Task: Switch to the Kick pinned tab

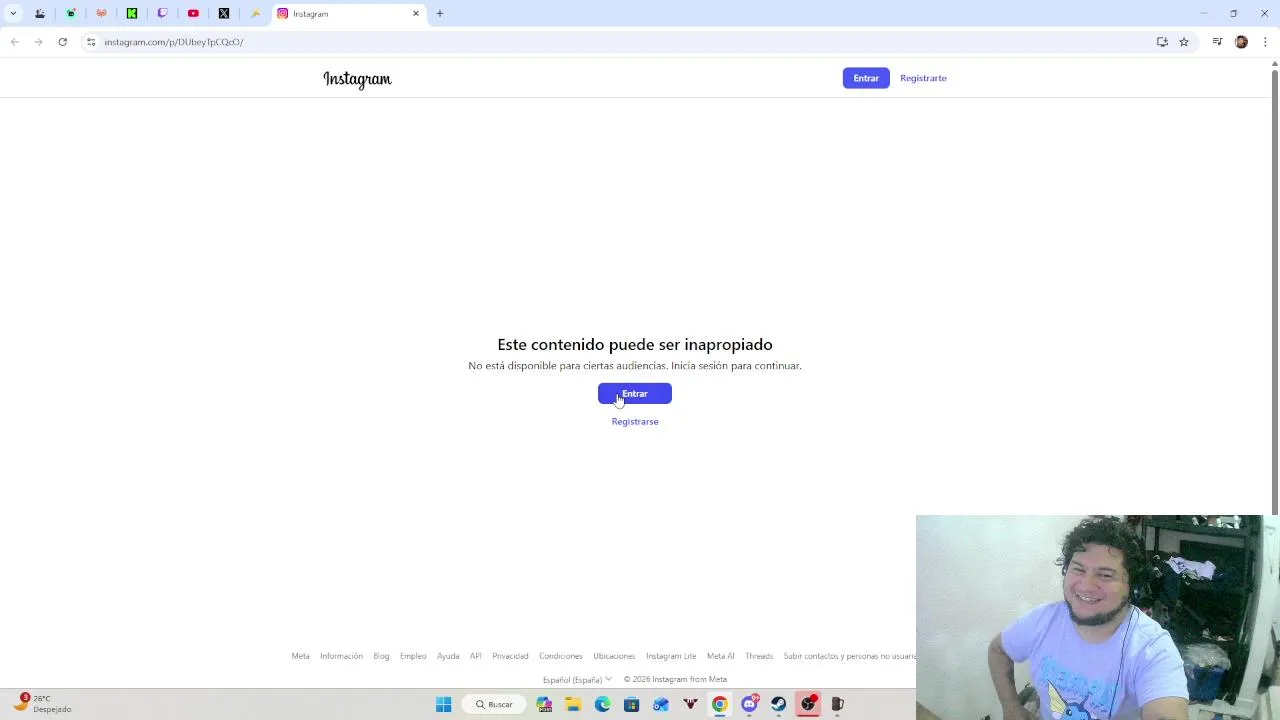Action: (x=132, y=14)
